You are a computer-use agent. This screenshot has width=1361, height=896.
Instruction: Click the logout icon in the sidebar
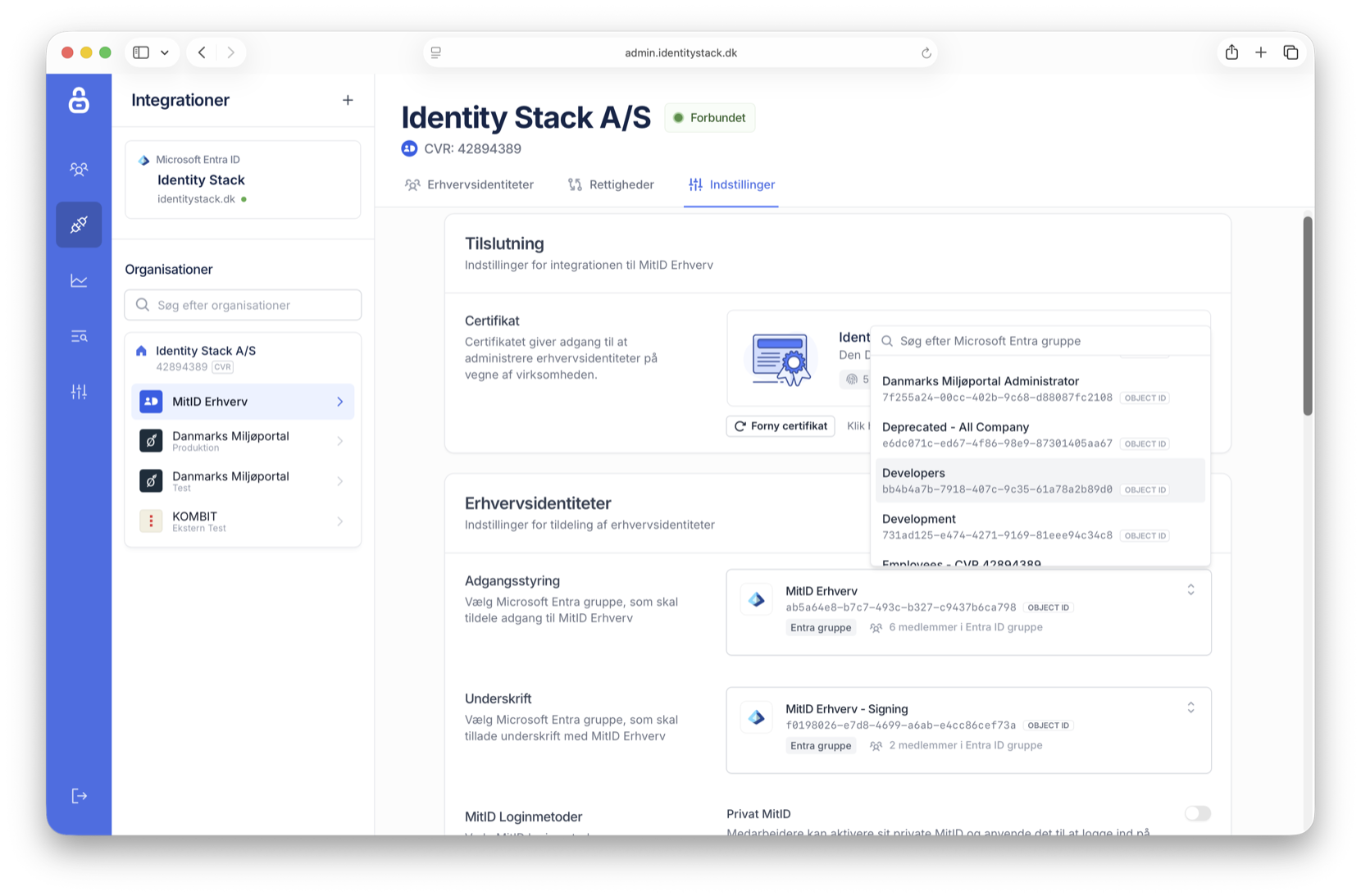[x=79, y=796]
